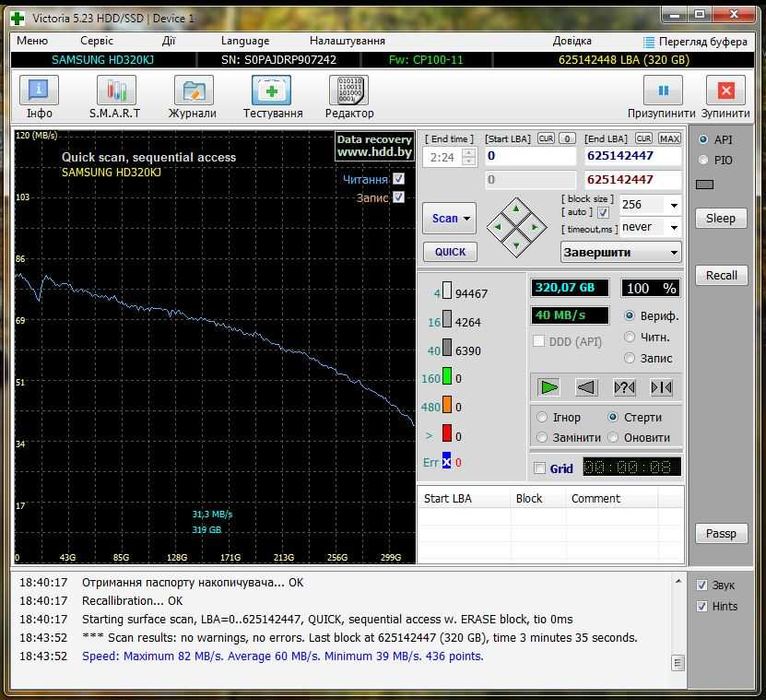The width and height of the screenshot is (766, 700).
Task: Enable the Grid checkbox
Action: click(x=541, y=468)
